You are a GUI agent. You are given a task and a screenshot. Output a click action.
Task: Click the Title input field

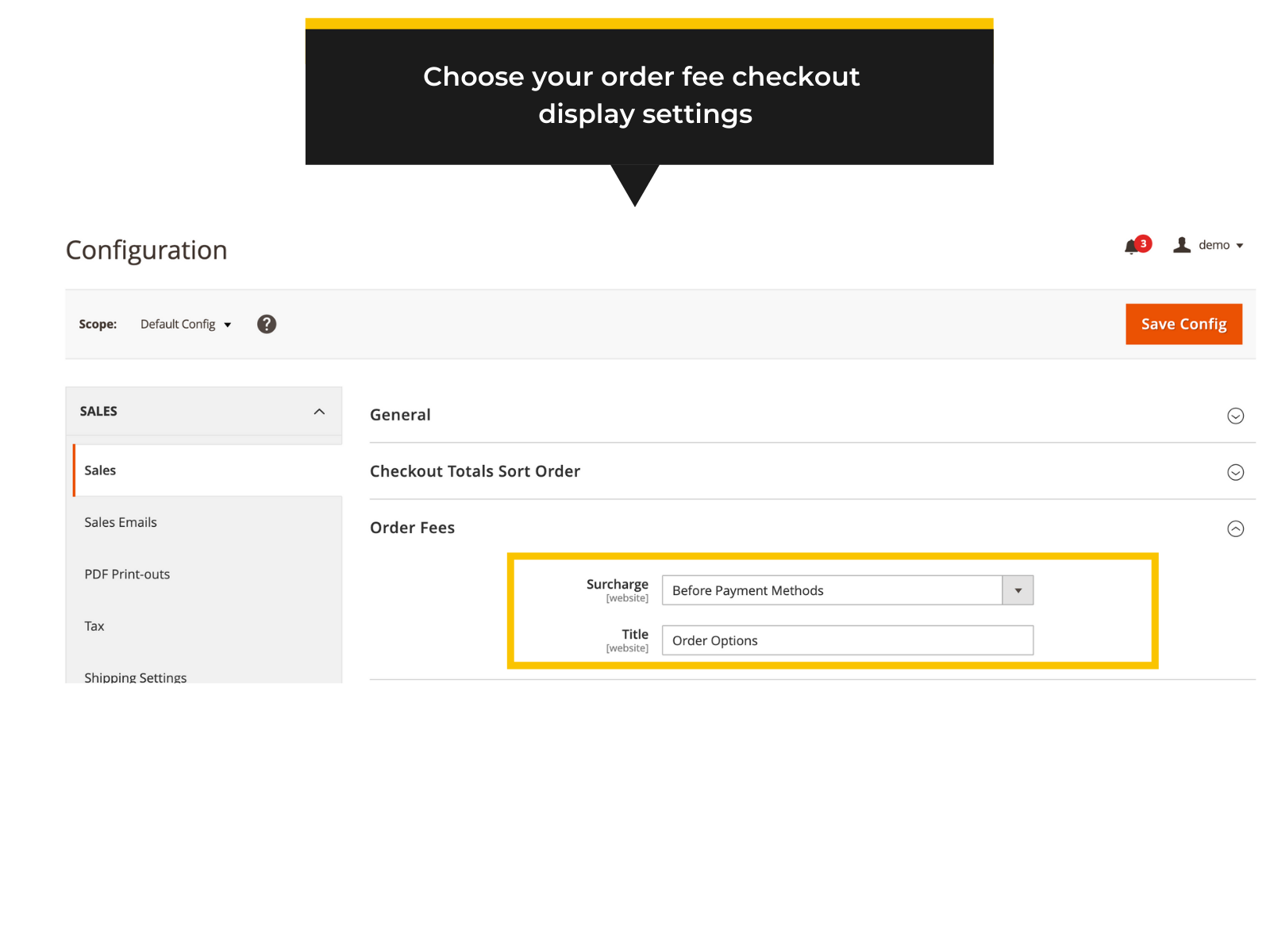(847, 640)
